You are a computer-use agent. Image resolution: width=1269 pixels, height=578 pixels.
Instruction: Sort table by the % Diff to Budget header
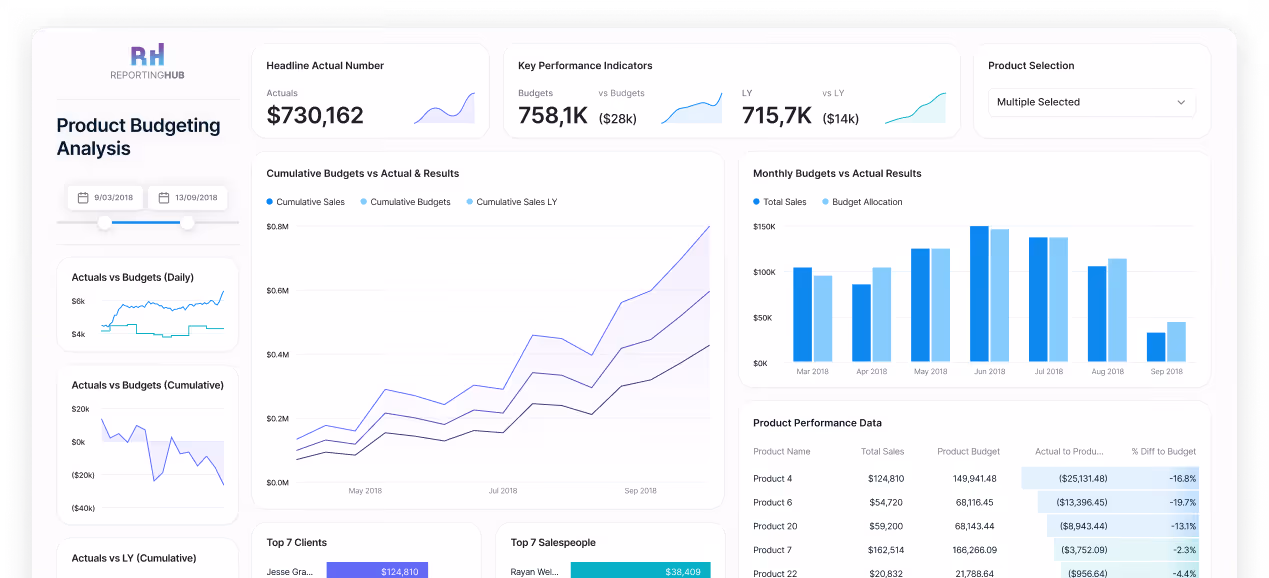click(x=1163, y=451)
